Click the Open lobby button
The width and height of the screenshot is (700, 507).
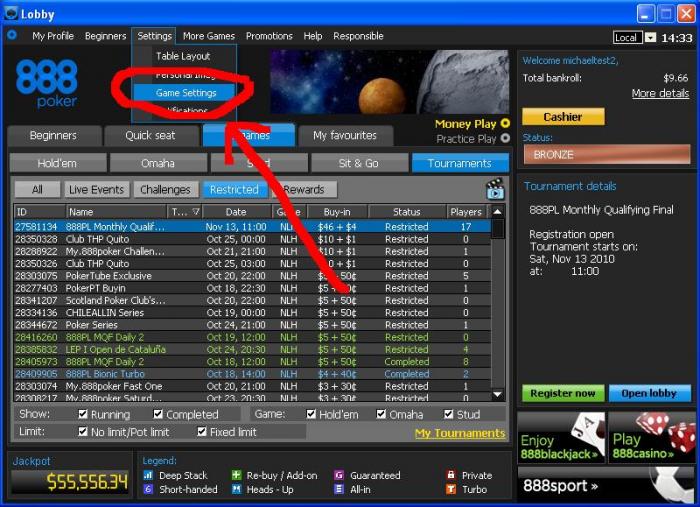click(x=649, y=393)
